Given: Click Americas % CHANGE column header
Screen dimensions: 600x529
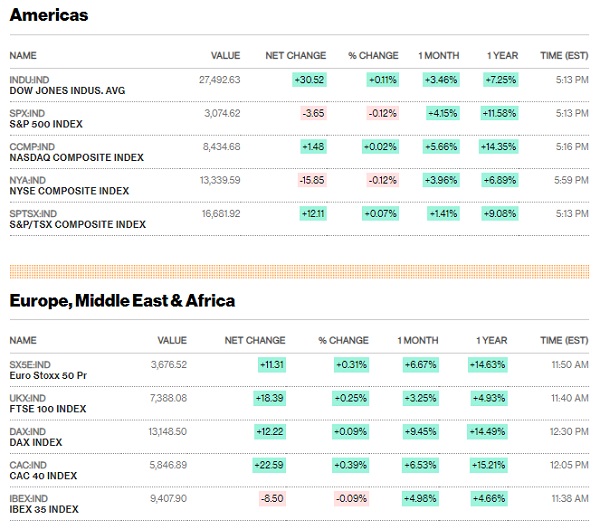Looking at the screenshot, I should pyautogui.click(x=373, y=56).
